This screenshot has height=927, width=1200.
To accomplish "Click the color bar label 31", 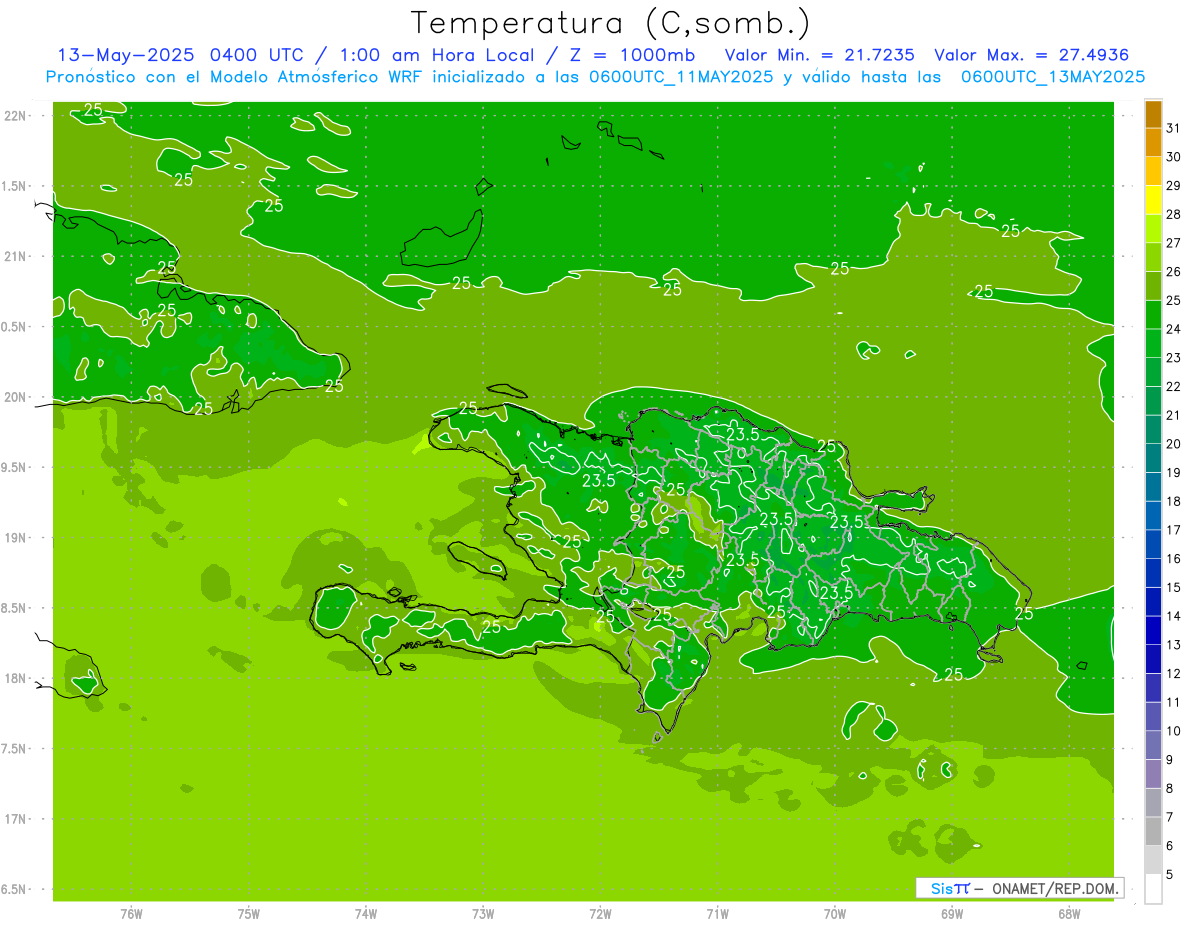I will [x=1173, y=128].
